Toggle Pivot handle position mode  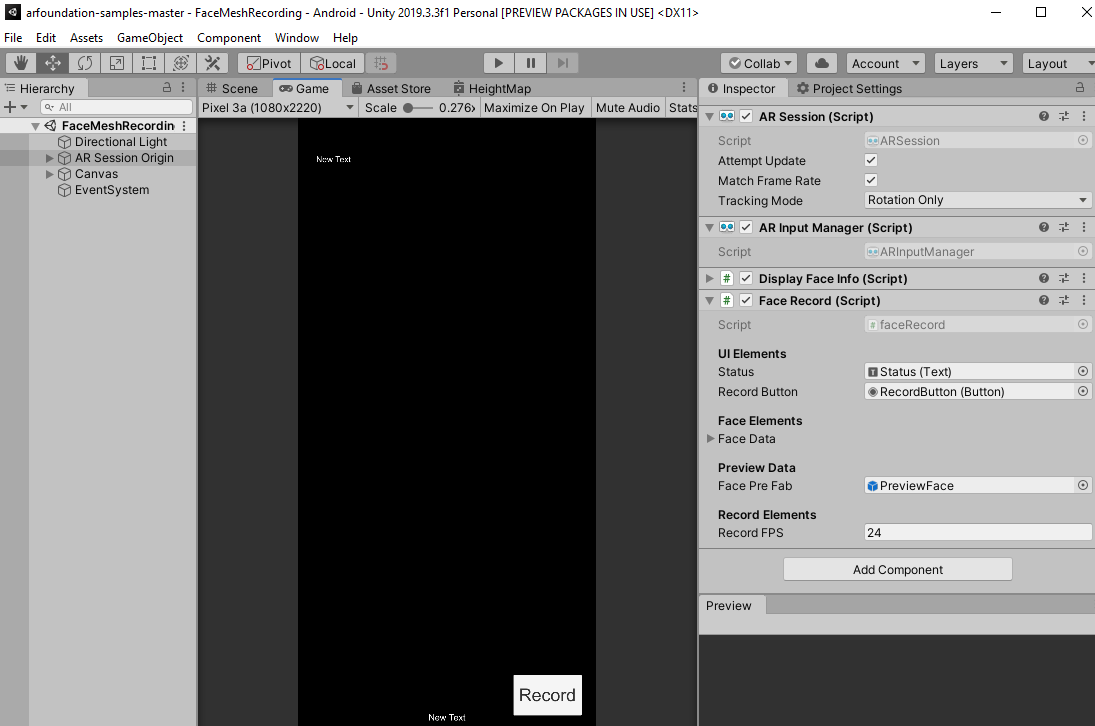(x=269, y=64)
